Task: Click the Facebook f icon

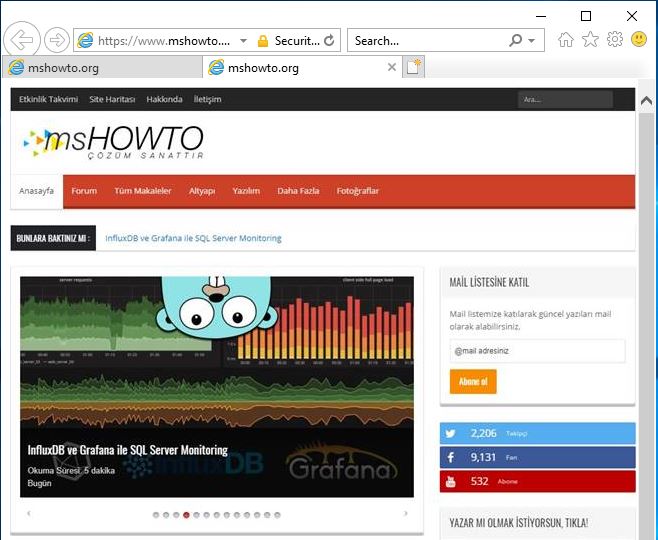Action: (450, 457)
